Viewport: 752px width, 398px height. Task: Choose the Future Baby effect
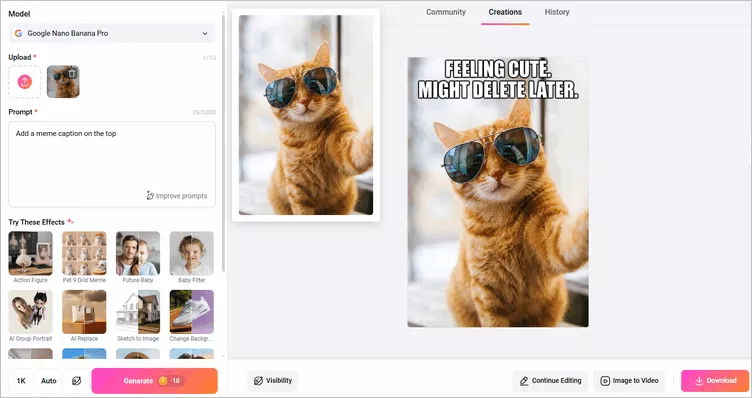[138, 254]
